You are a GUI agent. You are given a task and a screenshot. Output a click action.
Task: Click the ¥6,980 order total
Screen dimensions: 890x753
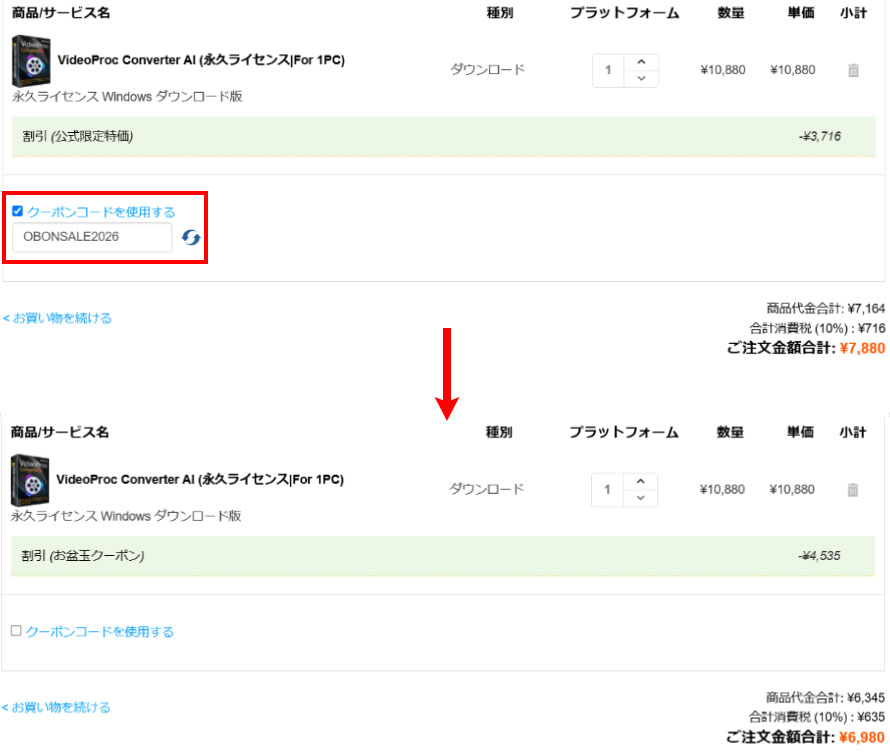862,737
